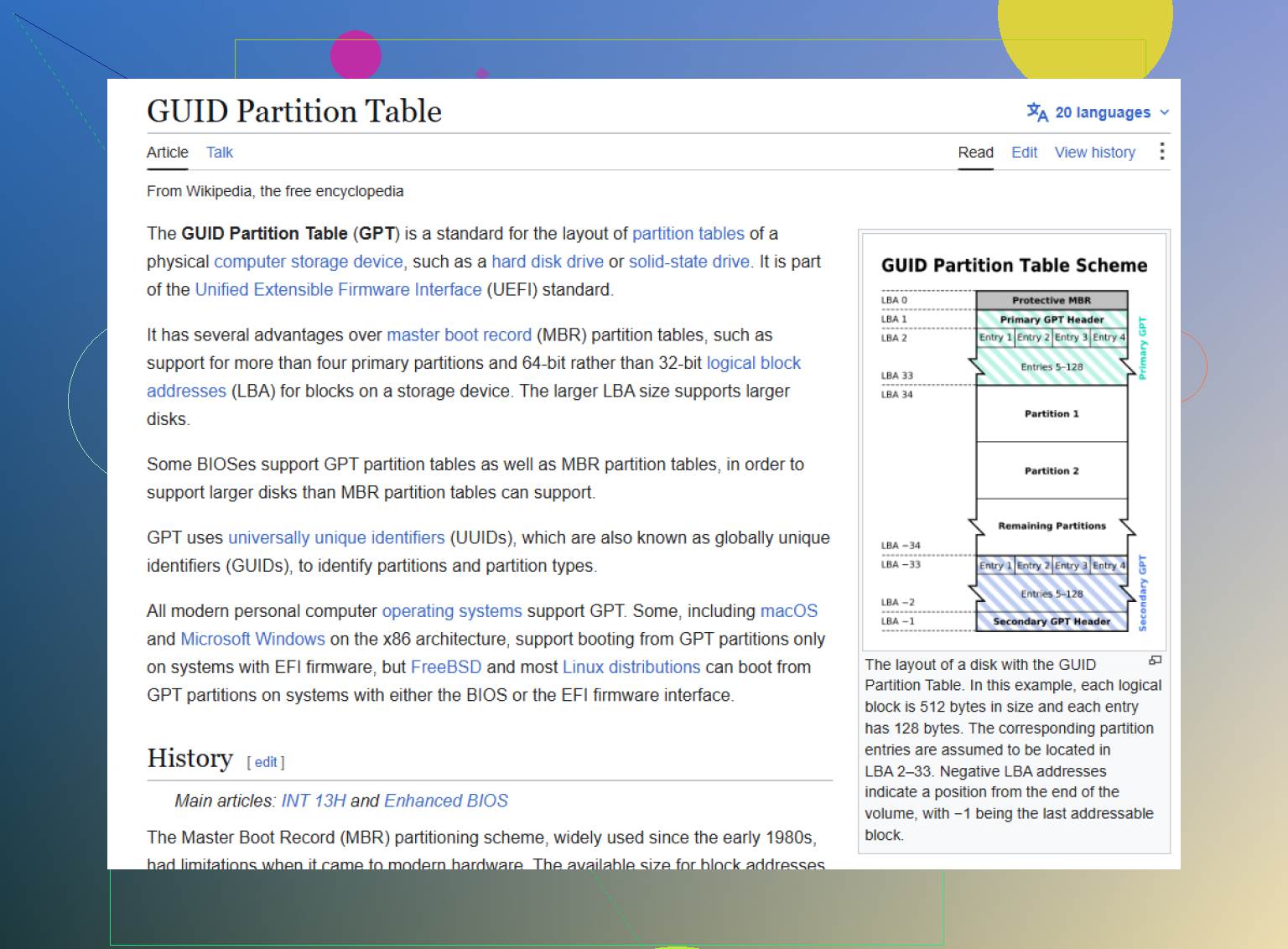Follow the operating systems link
Image resolution: width=1288 pixels, height=949 pixels.
452,611
